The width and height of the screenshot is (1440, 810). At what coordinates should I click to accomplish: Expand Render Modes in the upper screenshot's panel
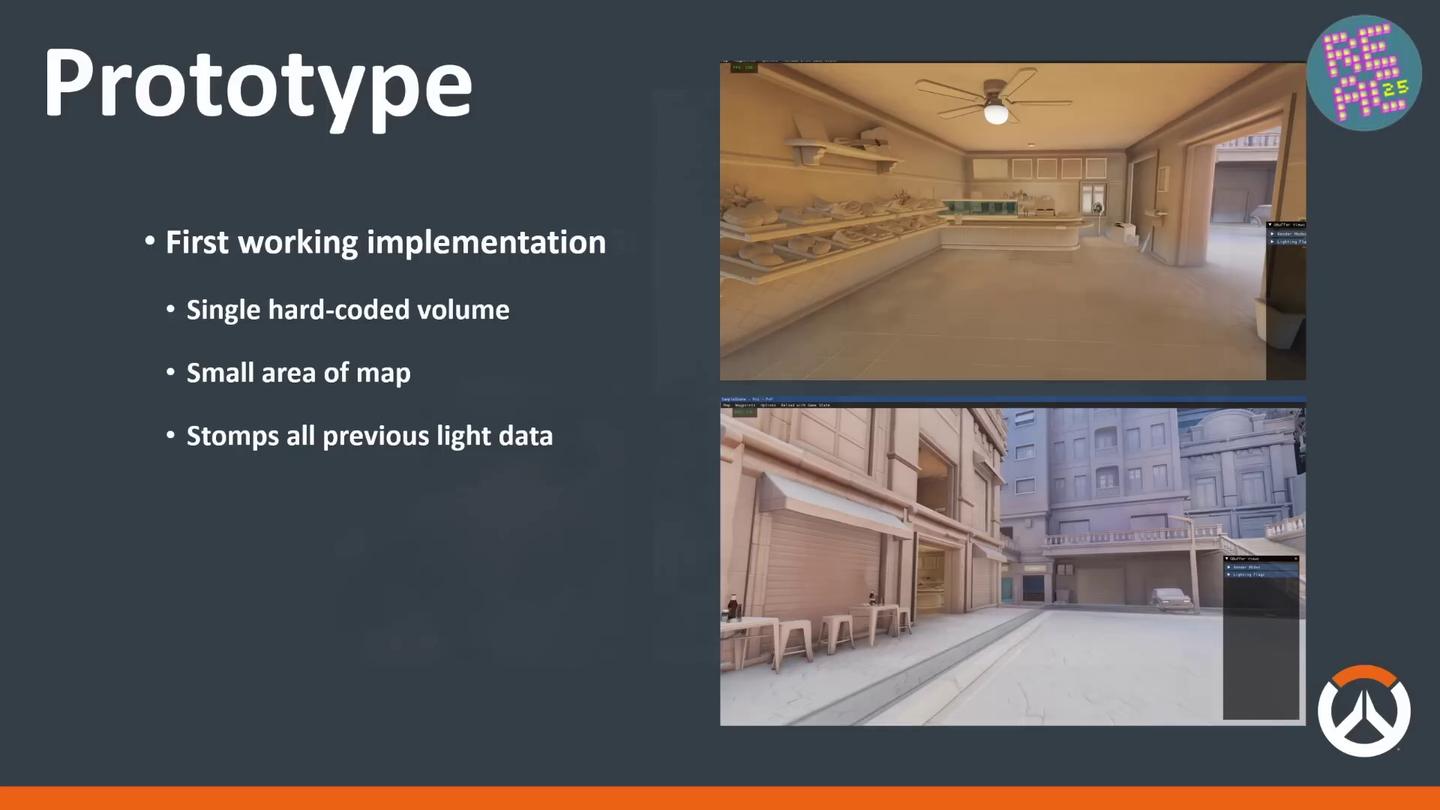coord(1287,234)
